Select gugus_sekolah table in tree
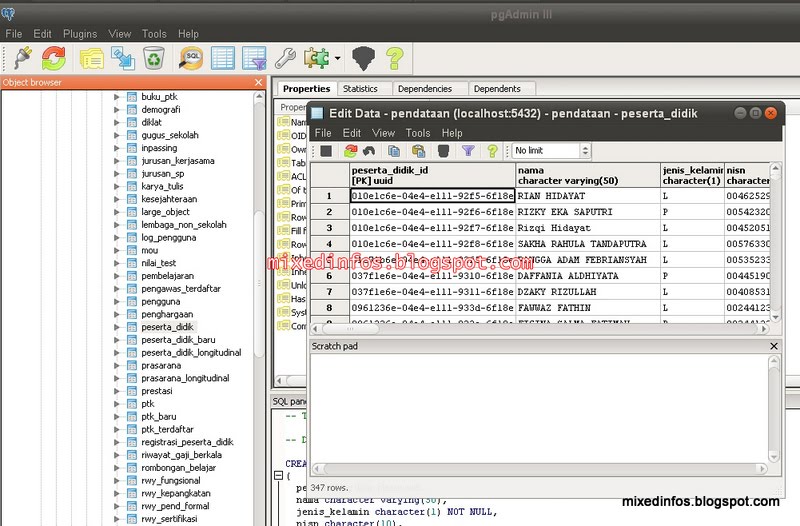 coord(170,135)
